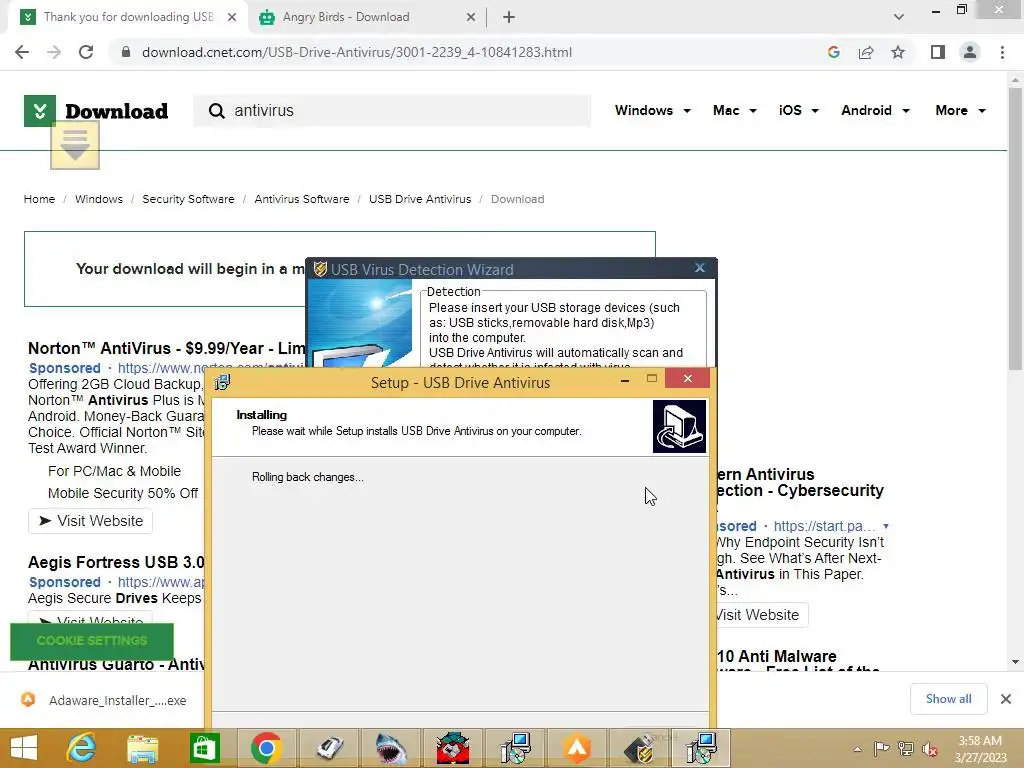1024x768 pixels.
Task: Click Visit Website under Norton ad
Action: 90,521
